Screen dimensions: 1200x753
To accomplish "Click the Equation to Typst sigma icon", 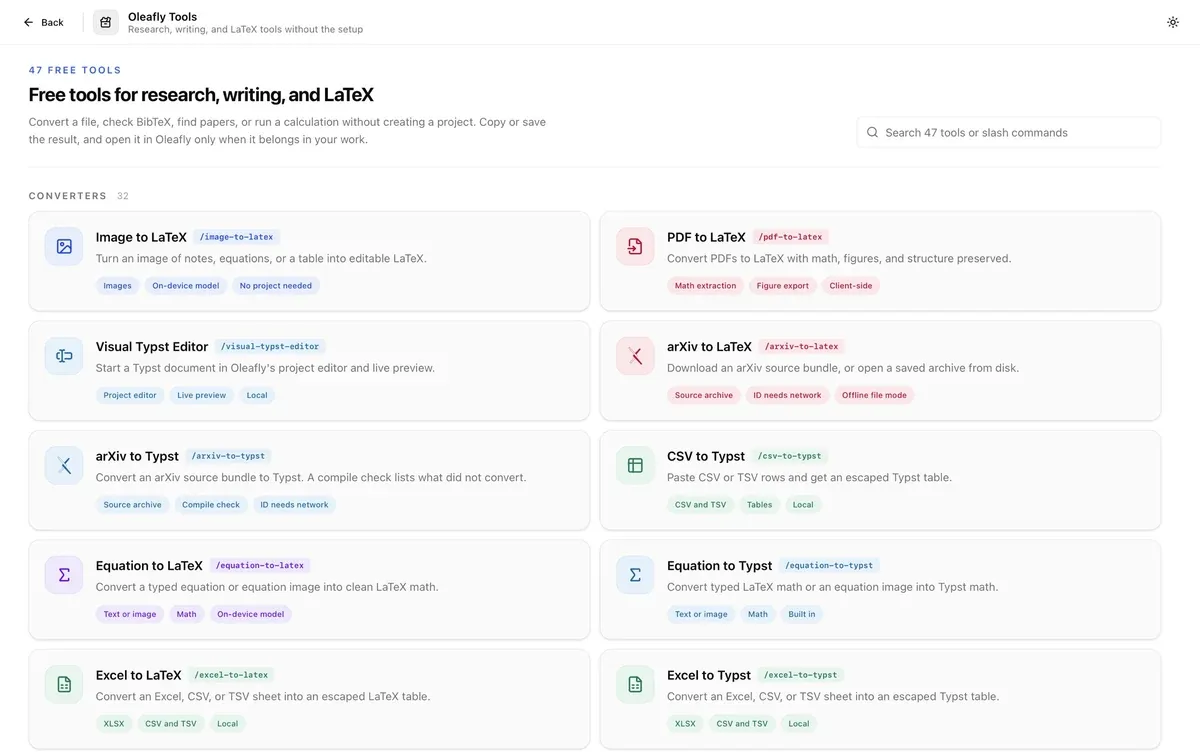I will (635, 575).
